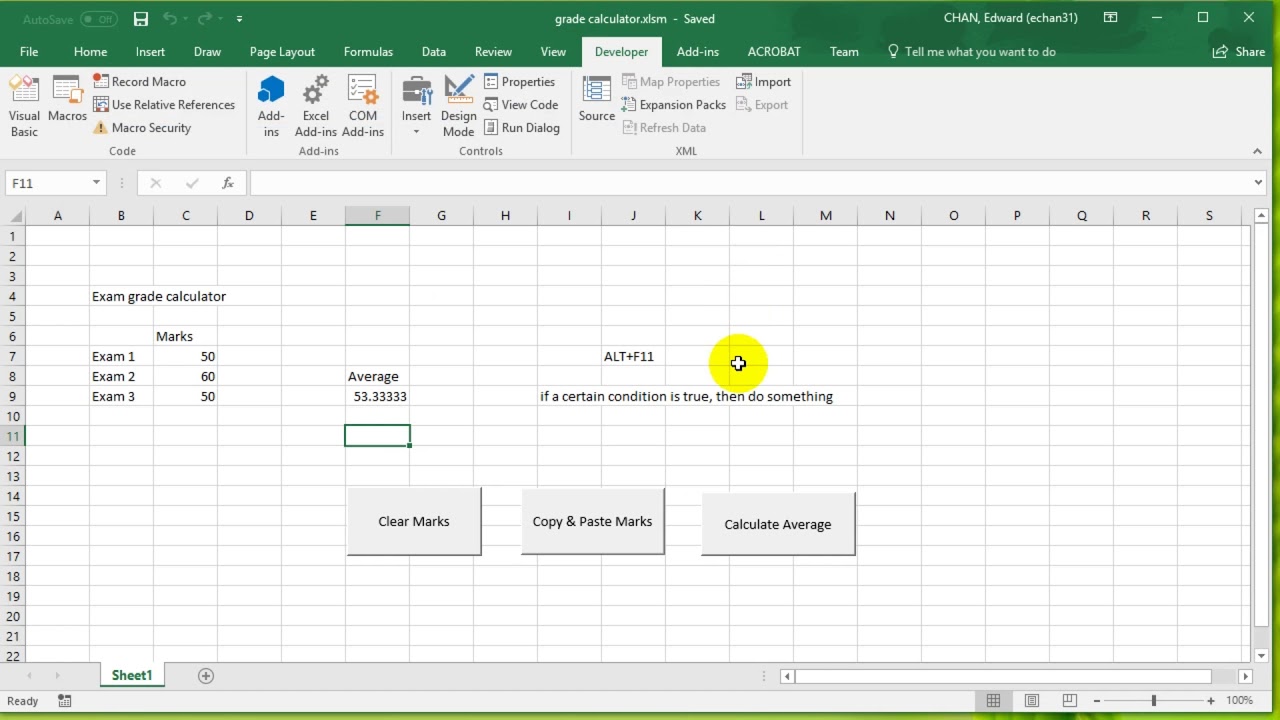Image resolution: width=1280 pixels, height=720 pixels.
Task: Expand the formula bar
Action: click(1258, 183)
